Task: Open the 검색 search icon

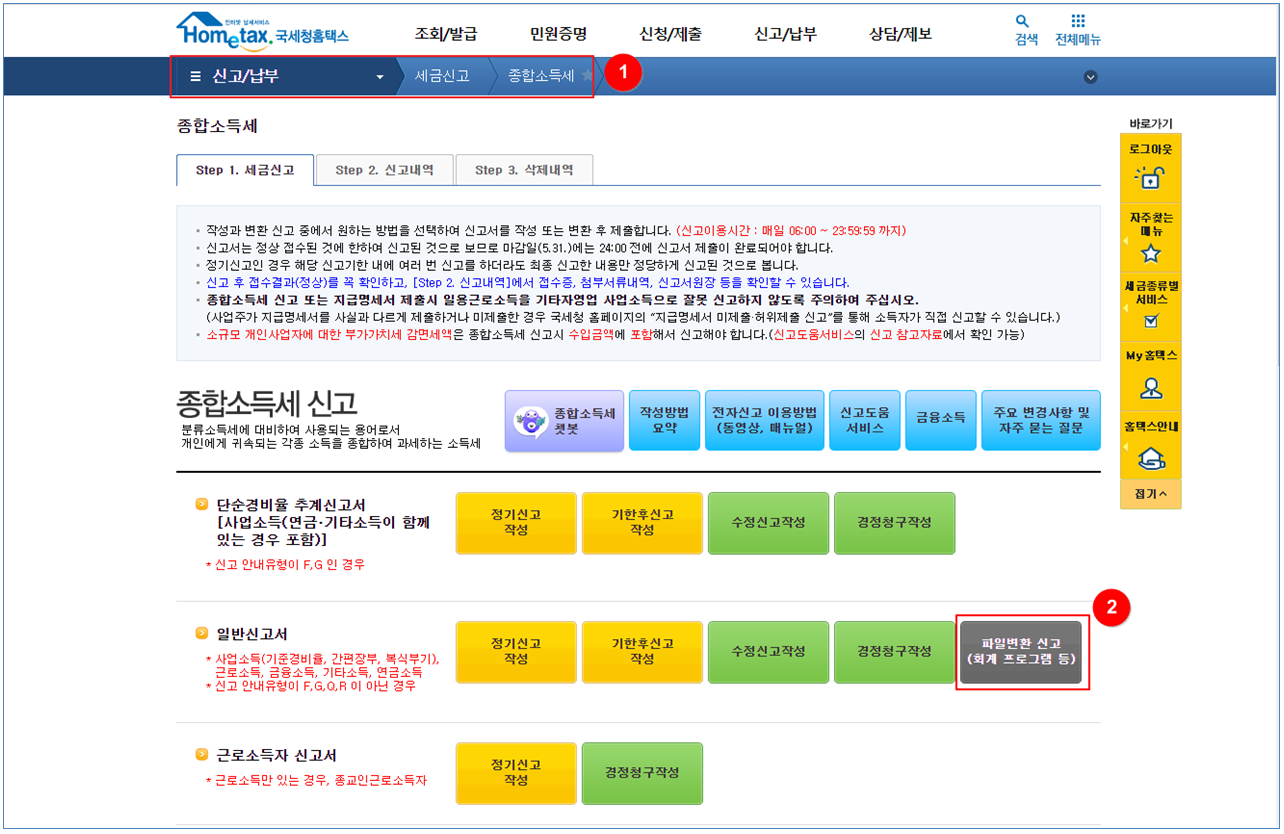Action: tap(1021, 20)
